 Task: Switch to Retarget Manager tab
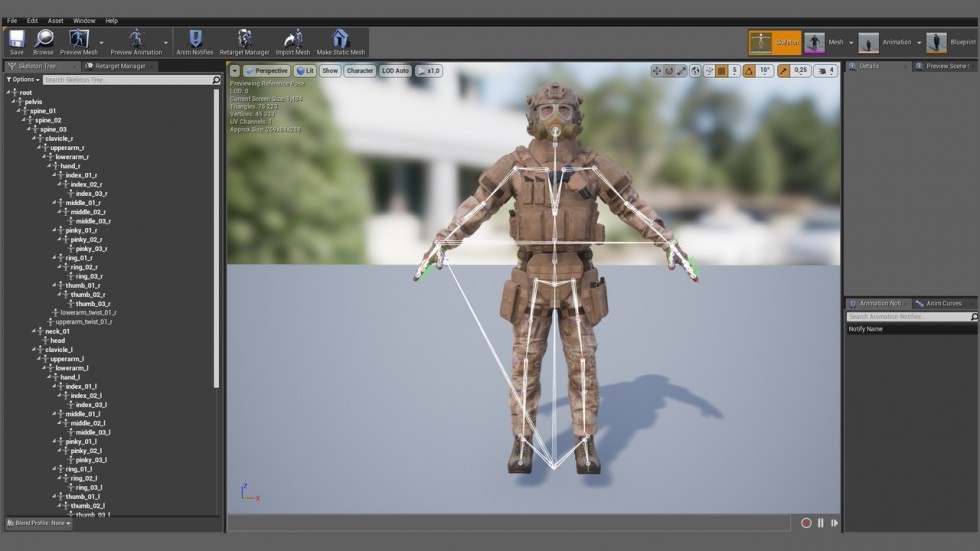120,66
